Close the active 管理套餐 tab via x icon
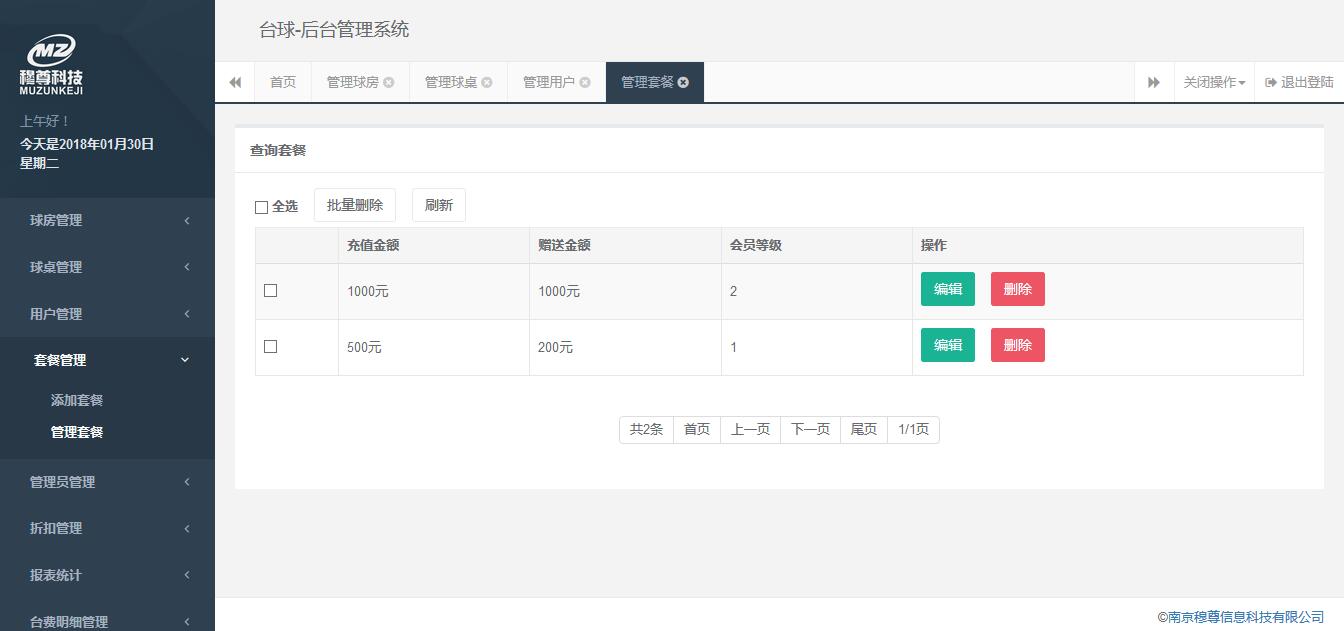The image size is (1344, 631). [684, 83]
